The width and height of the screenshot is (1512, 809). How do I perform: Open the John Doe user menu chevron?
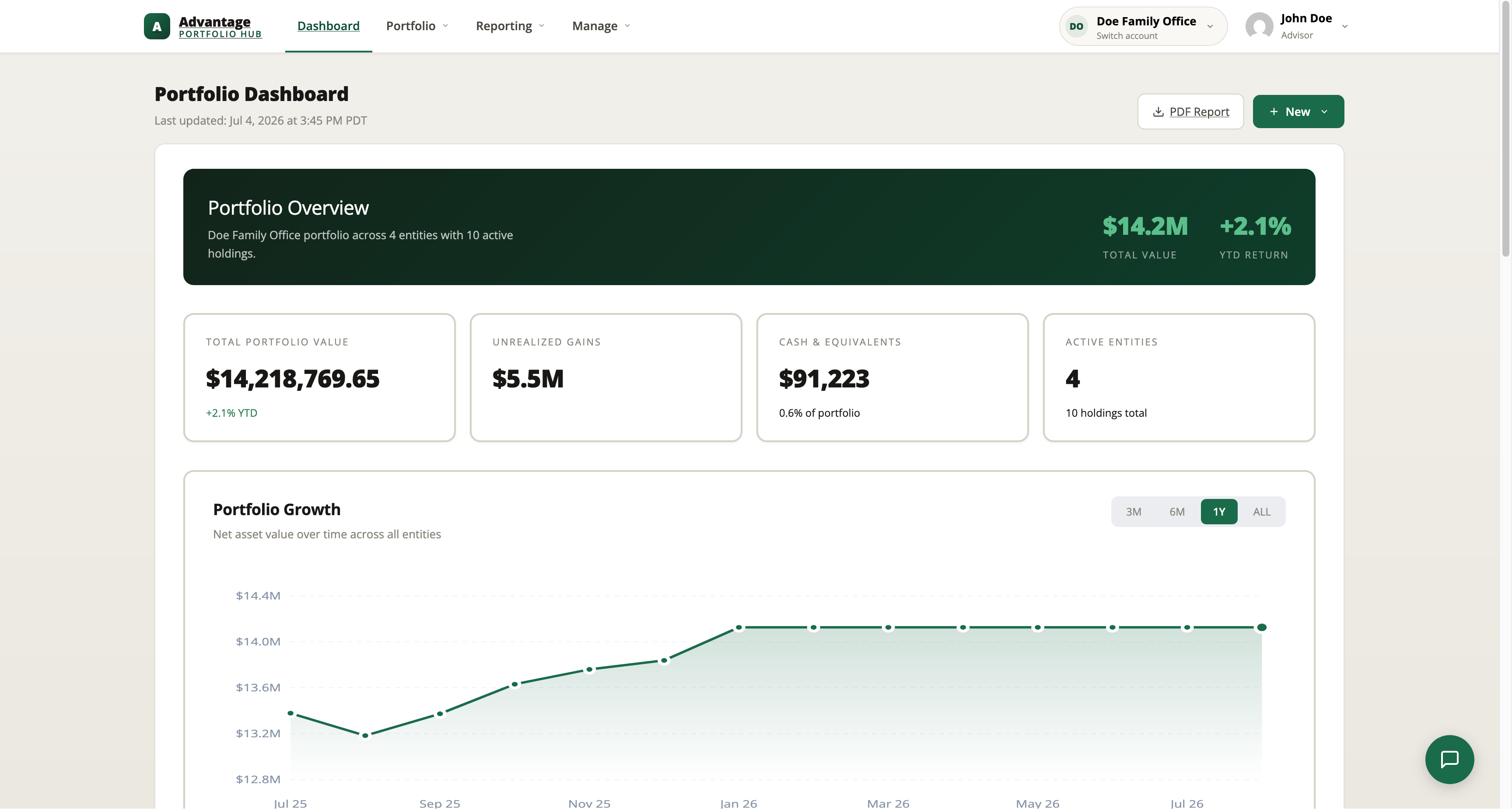(x=1345, y=26)
